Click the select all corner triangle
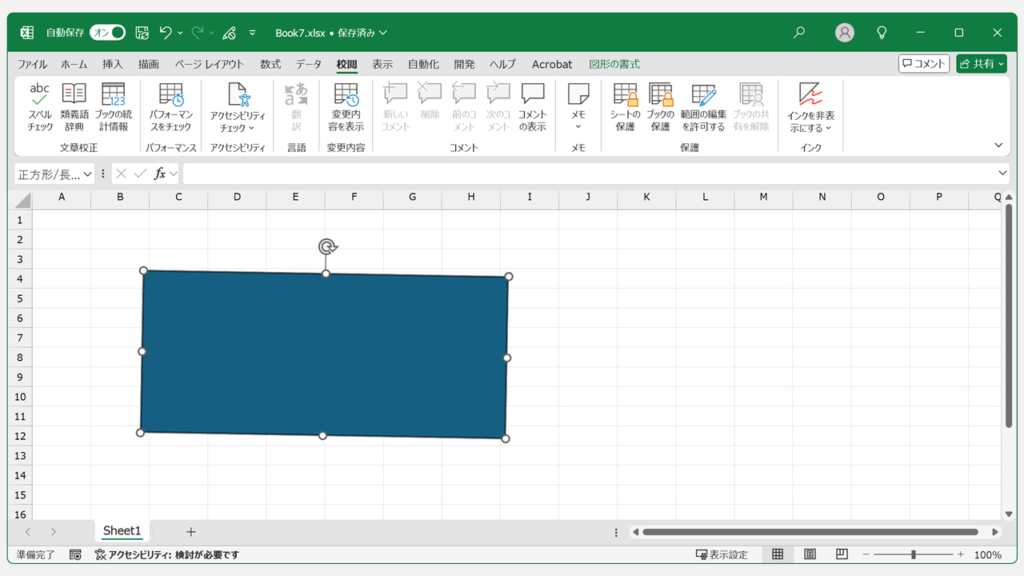The image size is (1024, 576). click(x=23, y=200)
